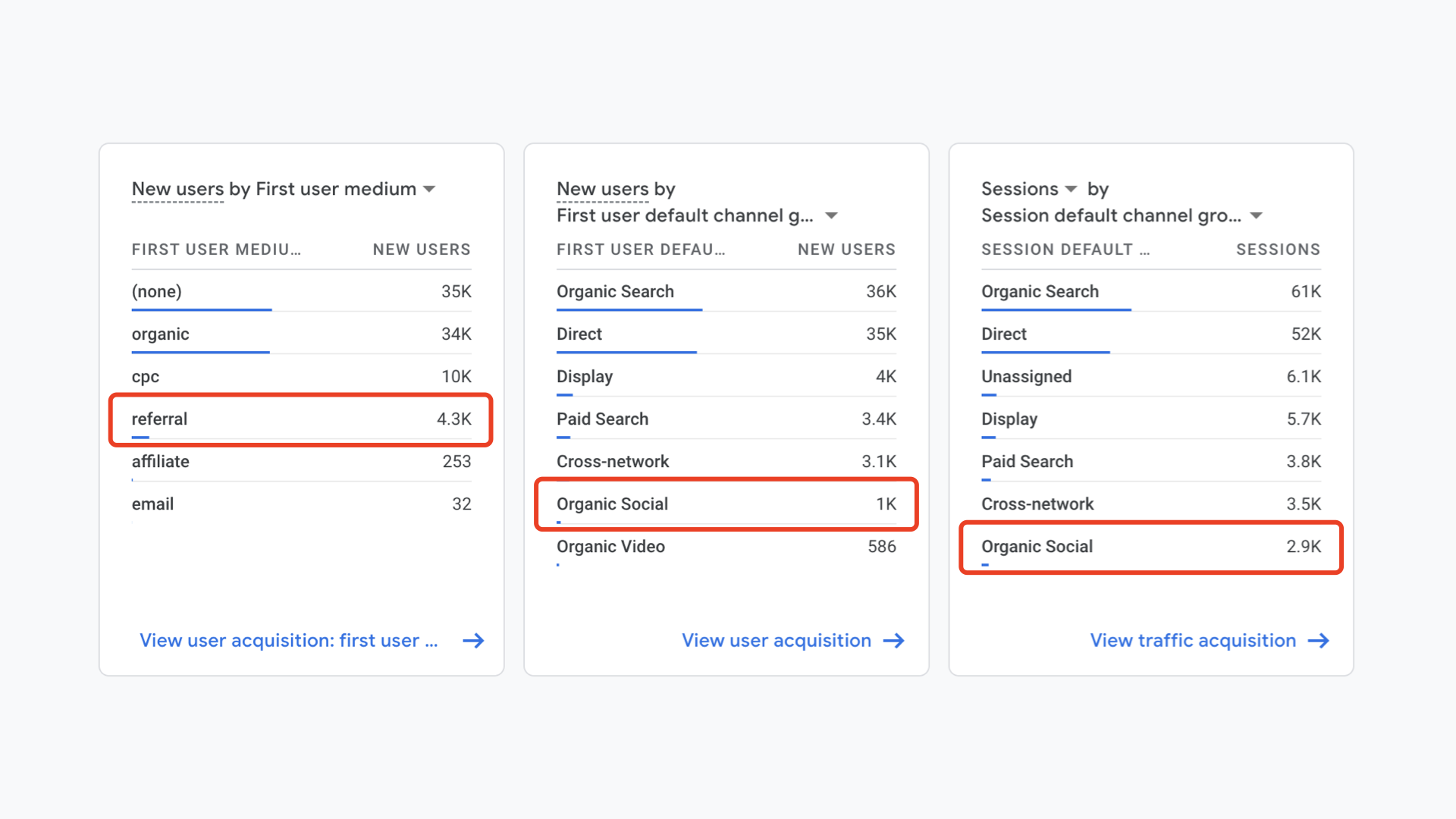
Task: Click the arrow icon after View user acquisition: first user
Action: coord(473,641)
